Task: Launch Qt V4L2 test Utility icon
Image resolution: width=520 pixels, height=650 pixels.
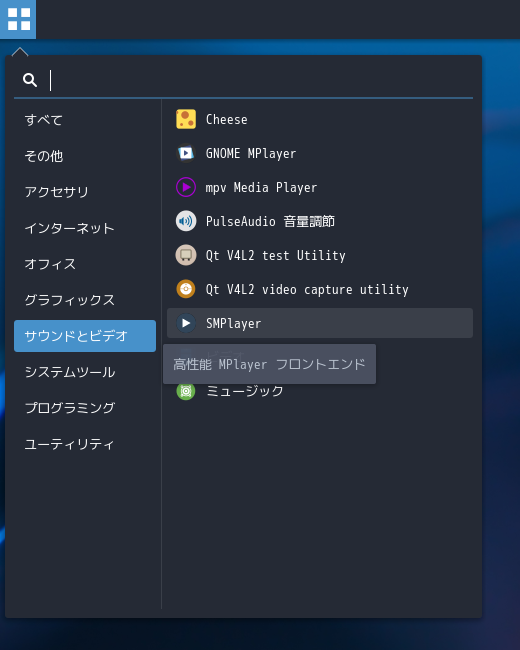Action: pyautogui.click(x=186, y=255)
